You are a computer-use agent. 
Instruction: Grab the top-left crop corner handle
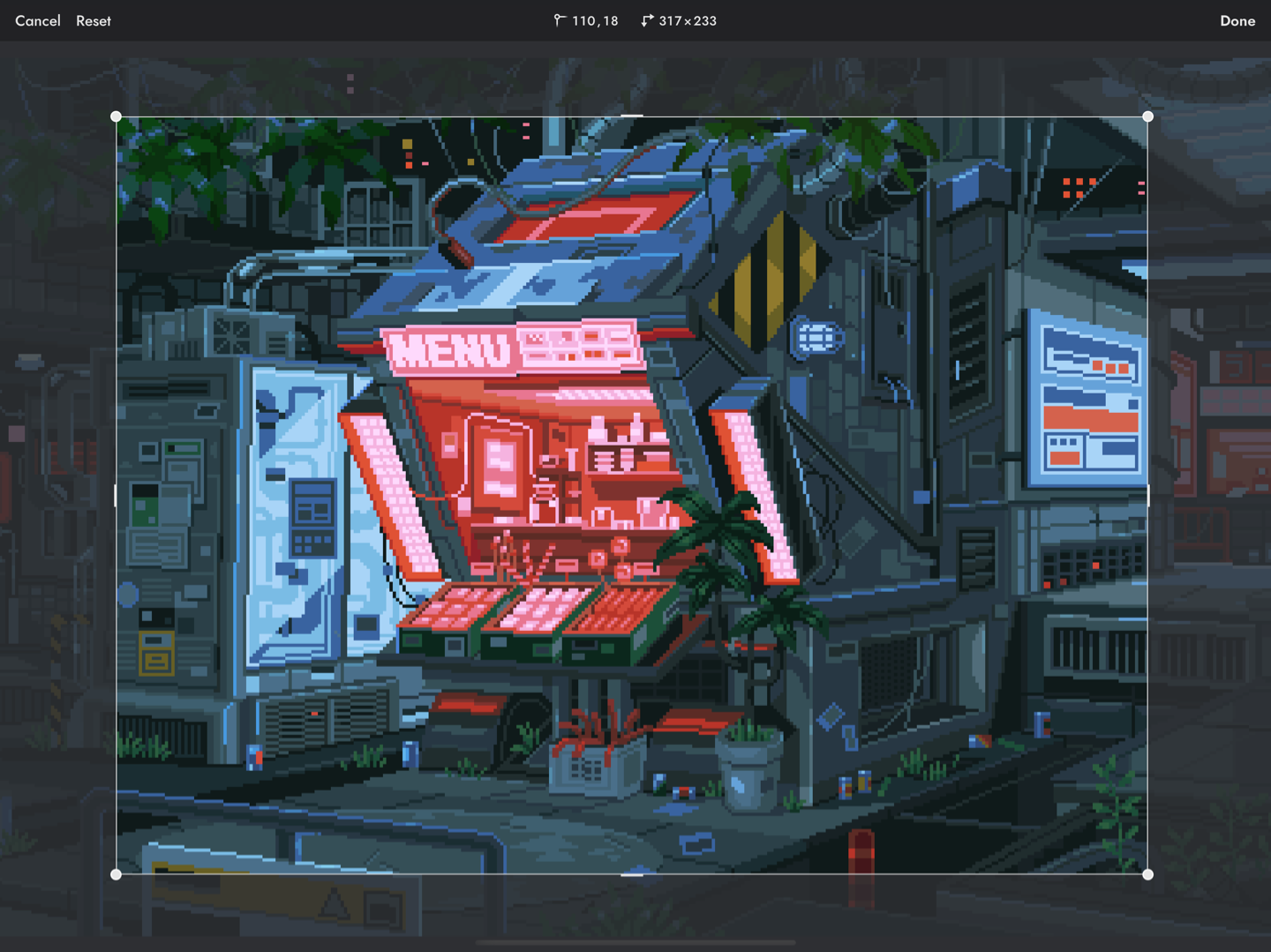tap(117, 116)
